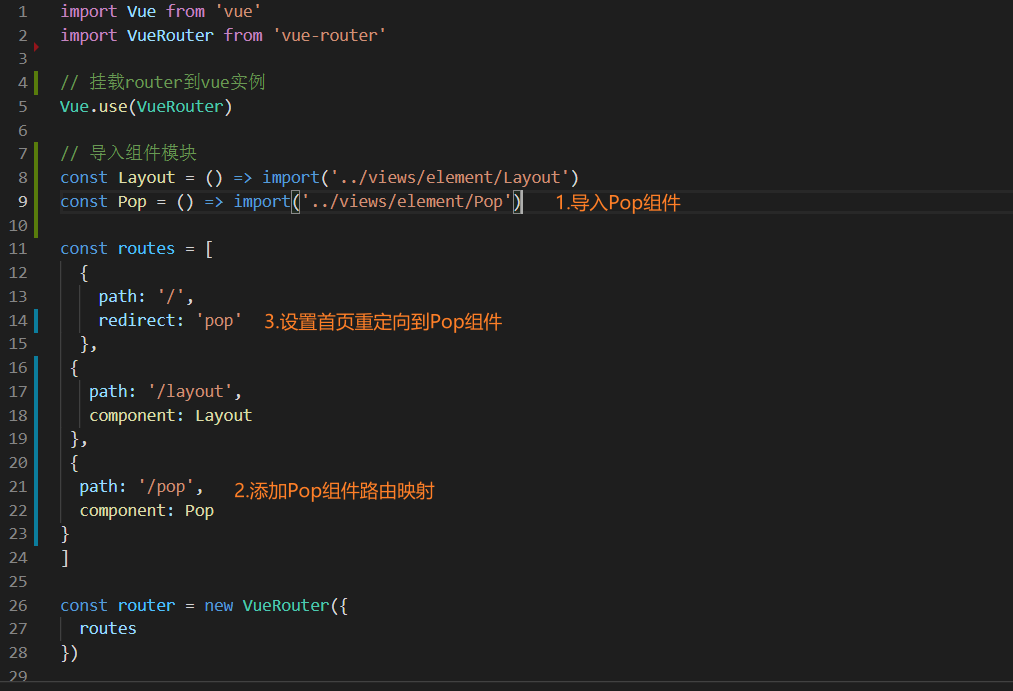Click line number 14 in the gutter
This screenshot has width=1013, height=691.
pyautogui.click(x=18, y=320)
